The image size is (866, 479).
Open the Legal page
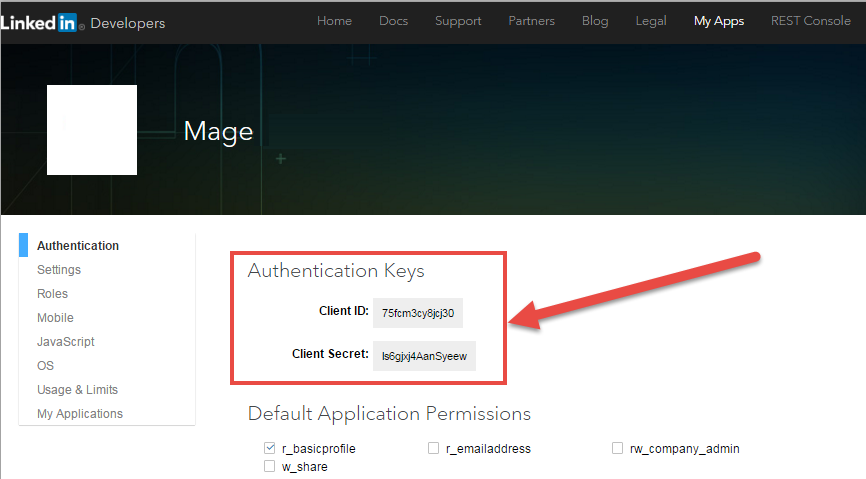coord(651,21)
